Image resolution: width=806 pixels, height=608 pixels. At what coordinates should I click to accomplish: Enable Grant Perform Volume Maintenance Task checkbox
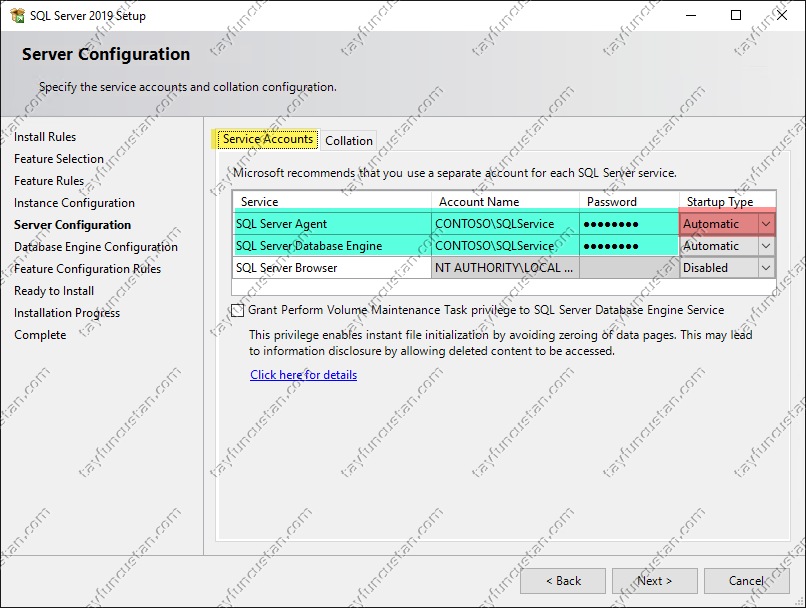237,310
